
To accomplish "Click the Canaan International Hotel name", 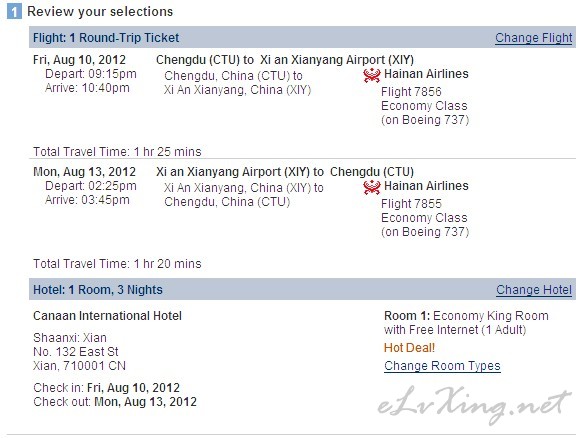I will 107,316.
